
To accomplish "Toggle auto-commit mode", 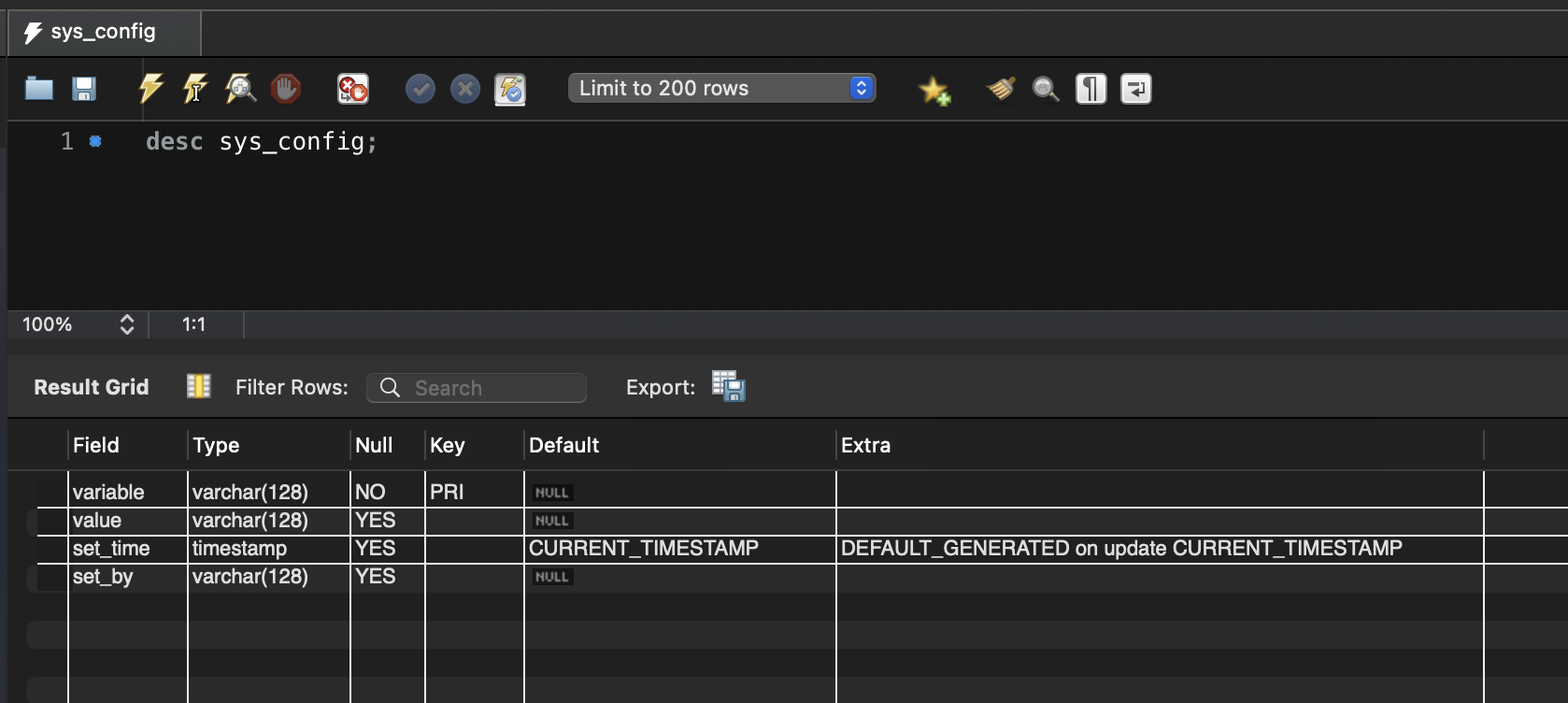I will (509, 89).
